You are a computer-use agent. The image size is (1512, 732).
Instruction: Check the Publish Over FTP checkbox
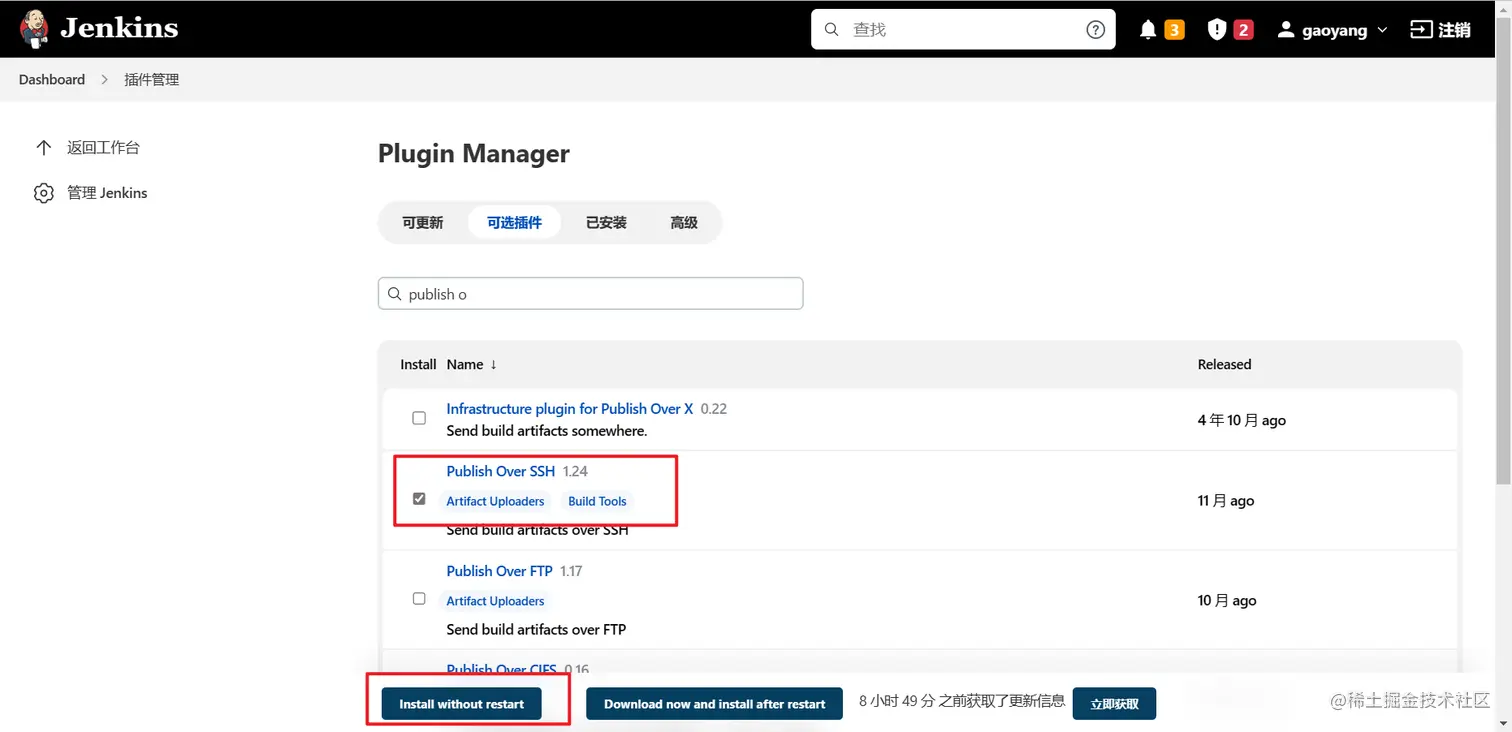click(419, 599)
